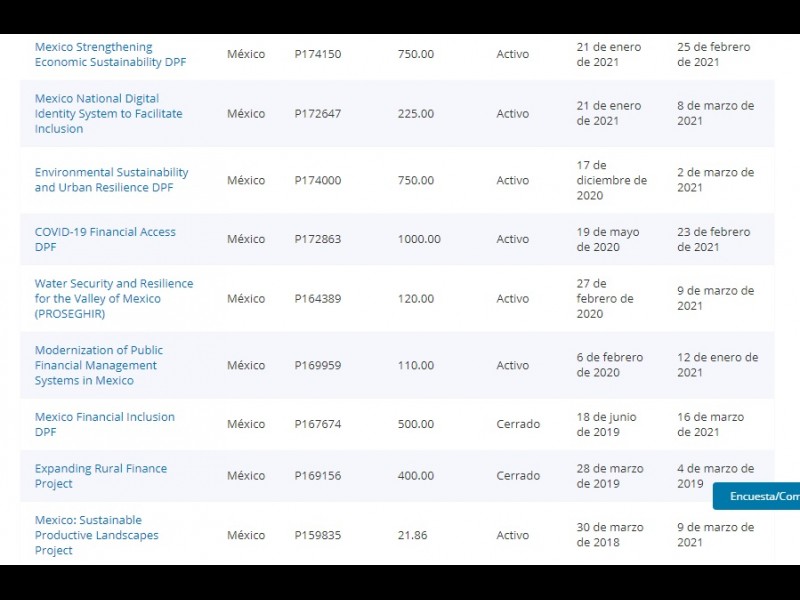Click Environmental Sustainability and Urban Resilience DPF
800x600 pixels.
(x=111, y=180)
